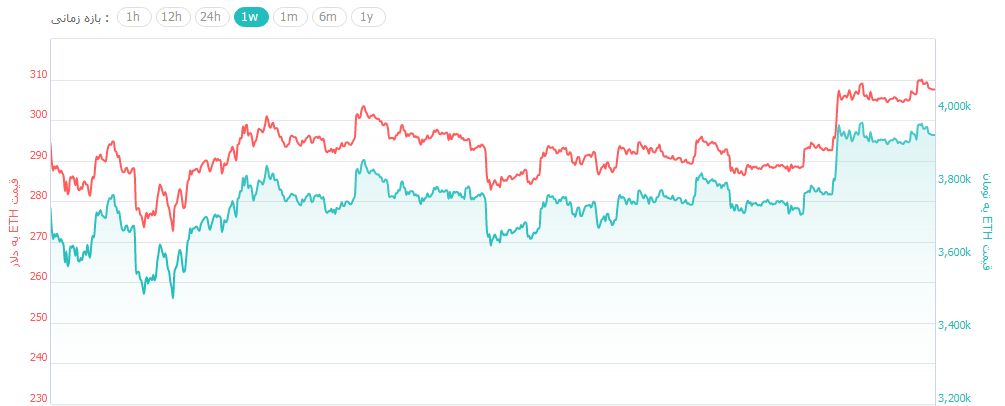Screen dimensions: 1005x406
Task: Click the red ETH dollar axis title
Action: point(13,222)
